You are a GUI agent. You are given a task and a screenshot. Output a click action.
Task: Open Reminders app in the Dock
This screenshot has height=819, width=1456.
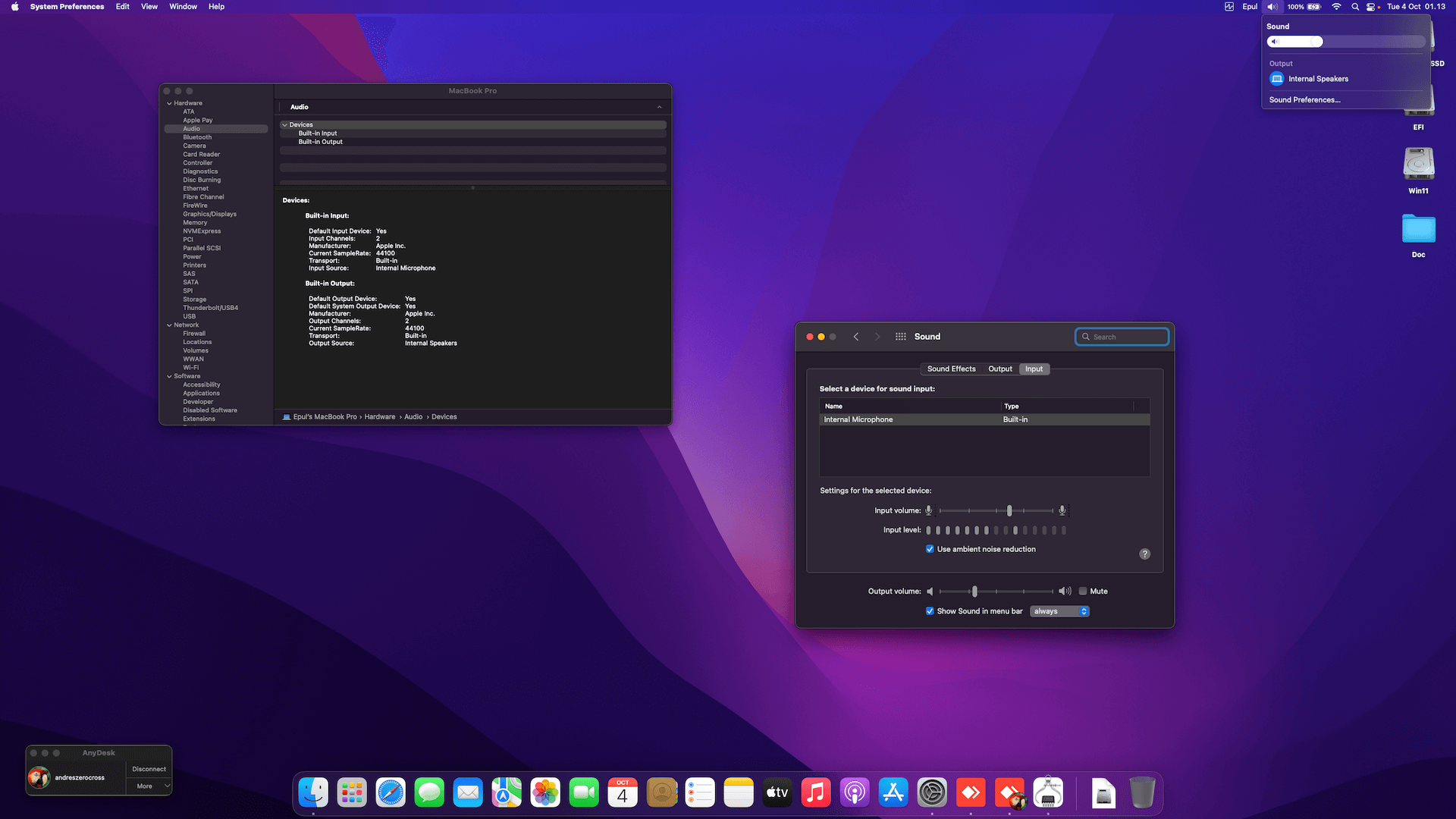coord(700,792)
